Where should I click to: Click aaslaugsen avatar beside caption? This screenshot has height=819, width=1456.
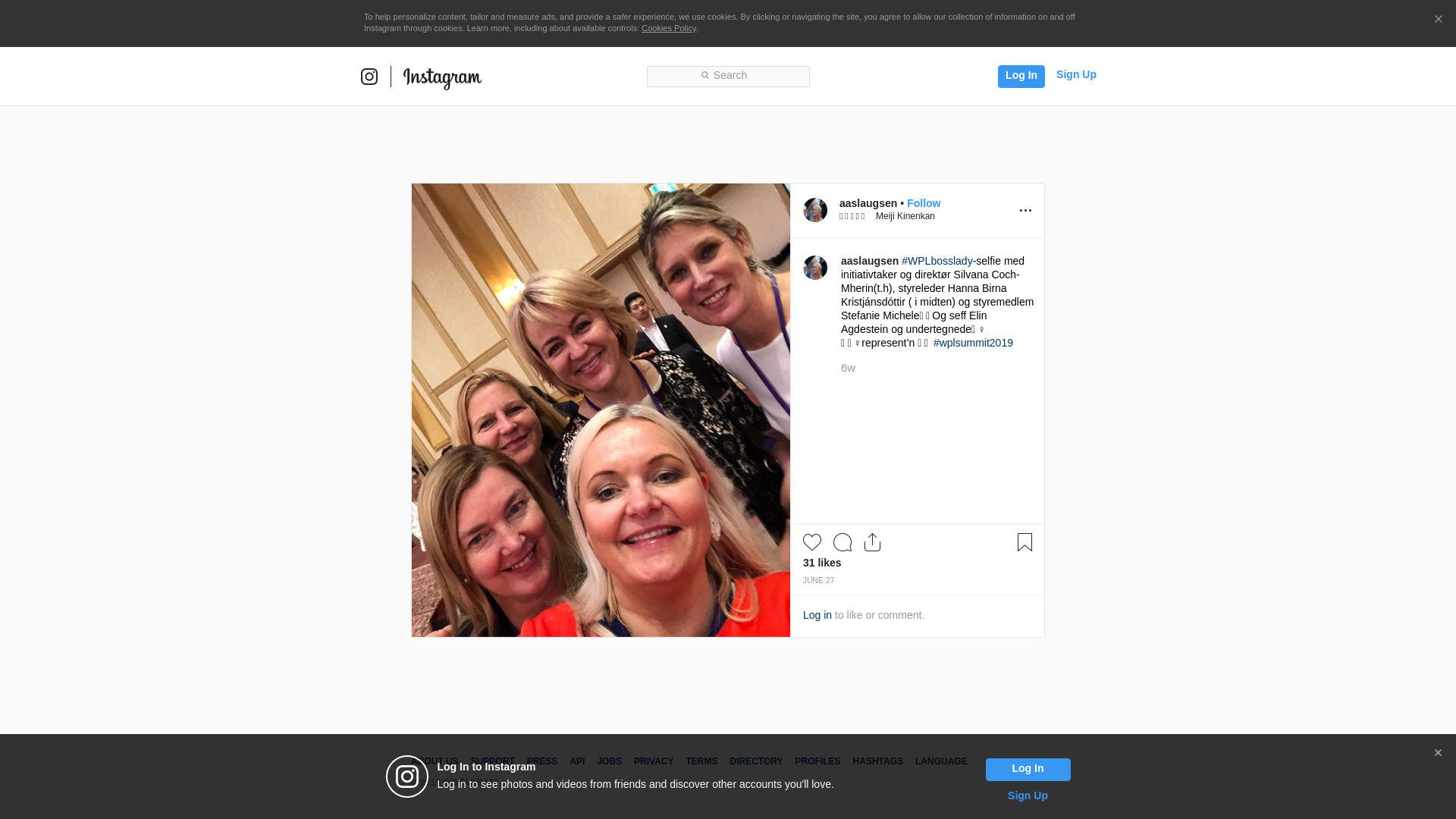coord(815,268)
